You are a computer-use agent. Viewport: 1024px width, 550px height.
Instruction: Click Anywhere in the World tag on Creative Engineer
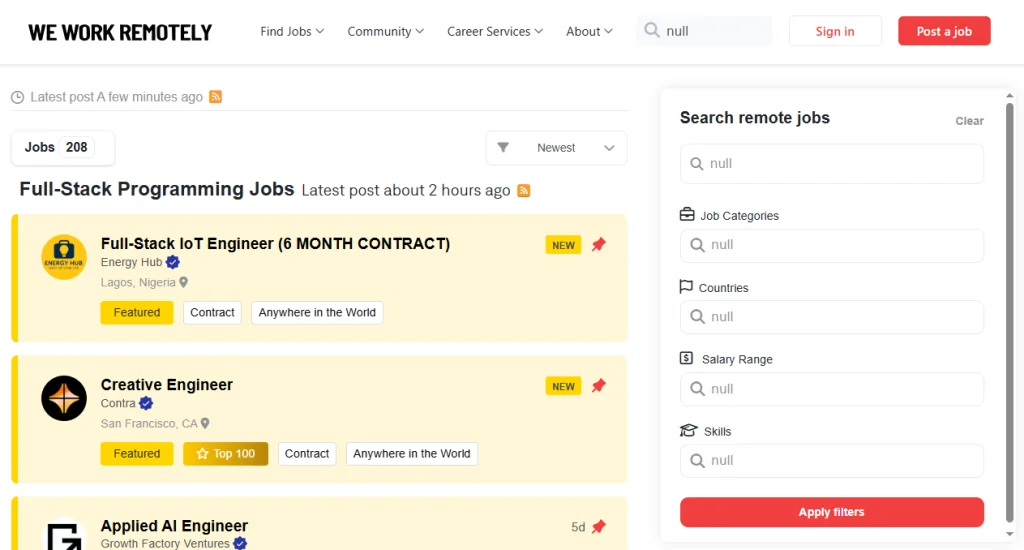[411, 453]
